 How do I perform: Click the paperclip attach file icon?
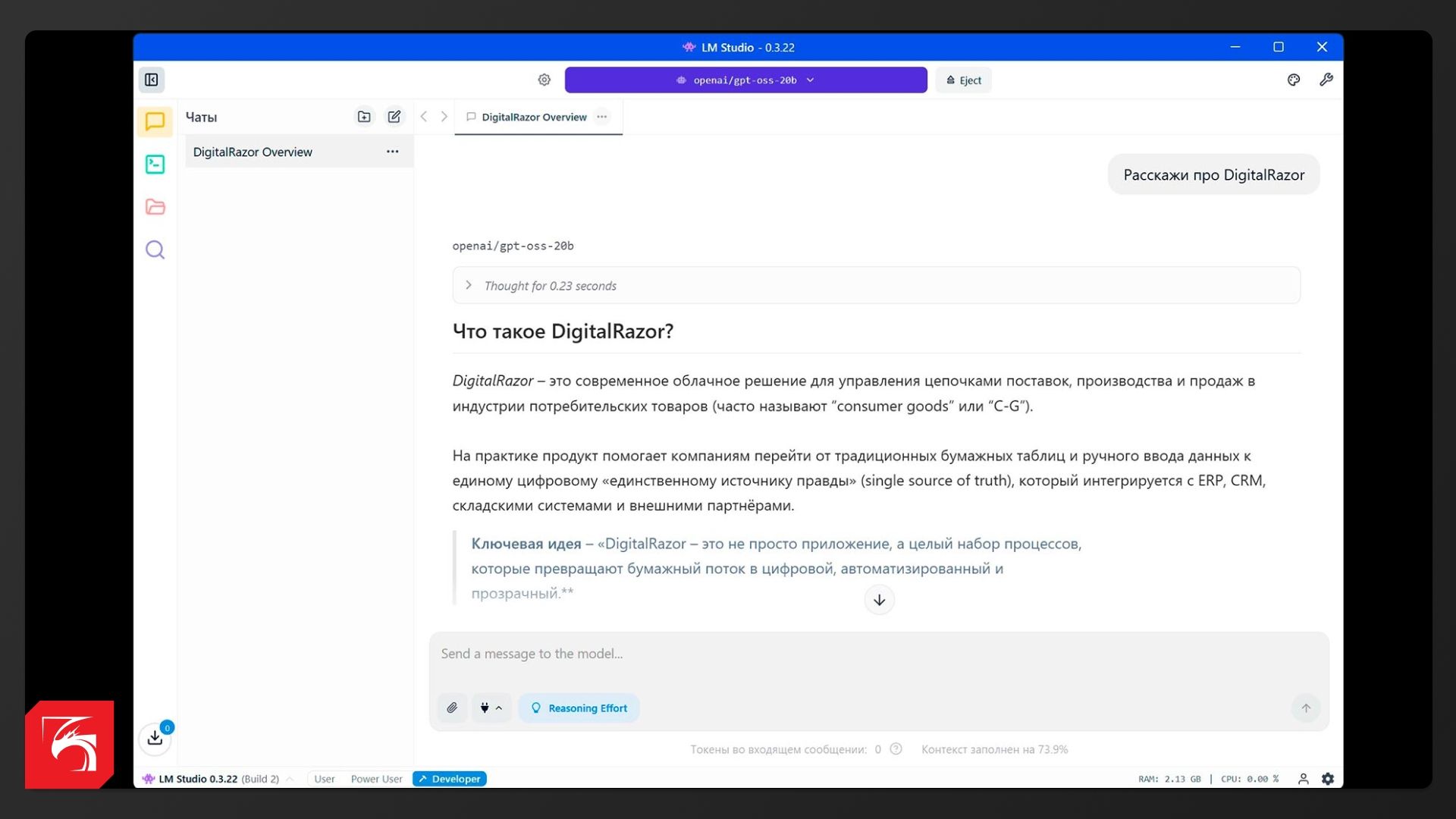click(452, 708)
